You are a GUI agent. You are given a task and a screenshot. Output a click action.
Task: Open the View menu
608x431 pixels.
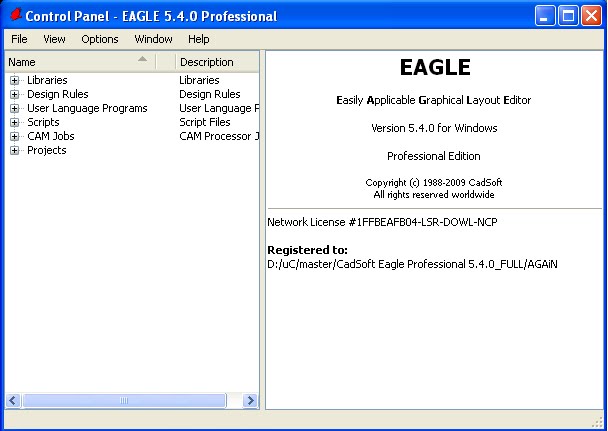pos(54,39)
